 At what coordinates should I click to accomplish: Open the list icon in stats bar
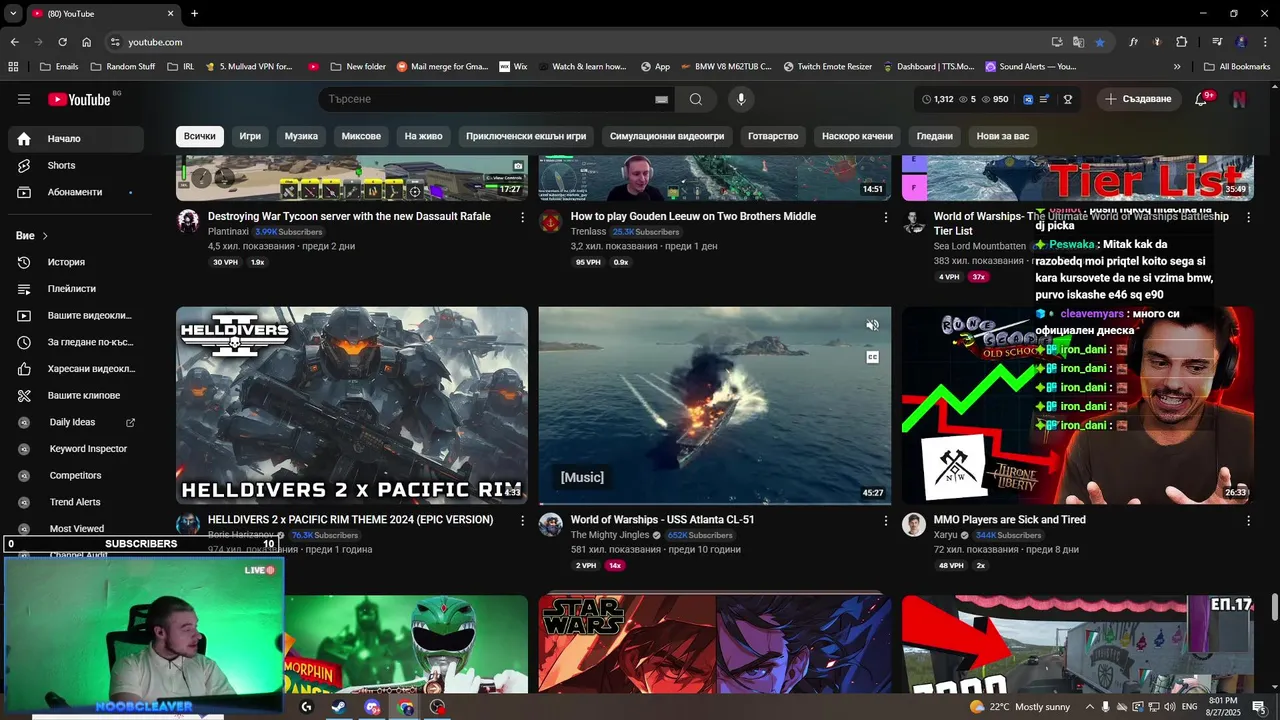click(1045, 99)
